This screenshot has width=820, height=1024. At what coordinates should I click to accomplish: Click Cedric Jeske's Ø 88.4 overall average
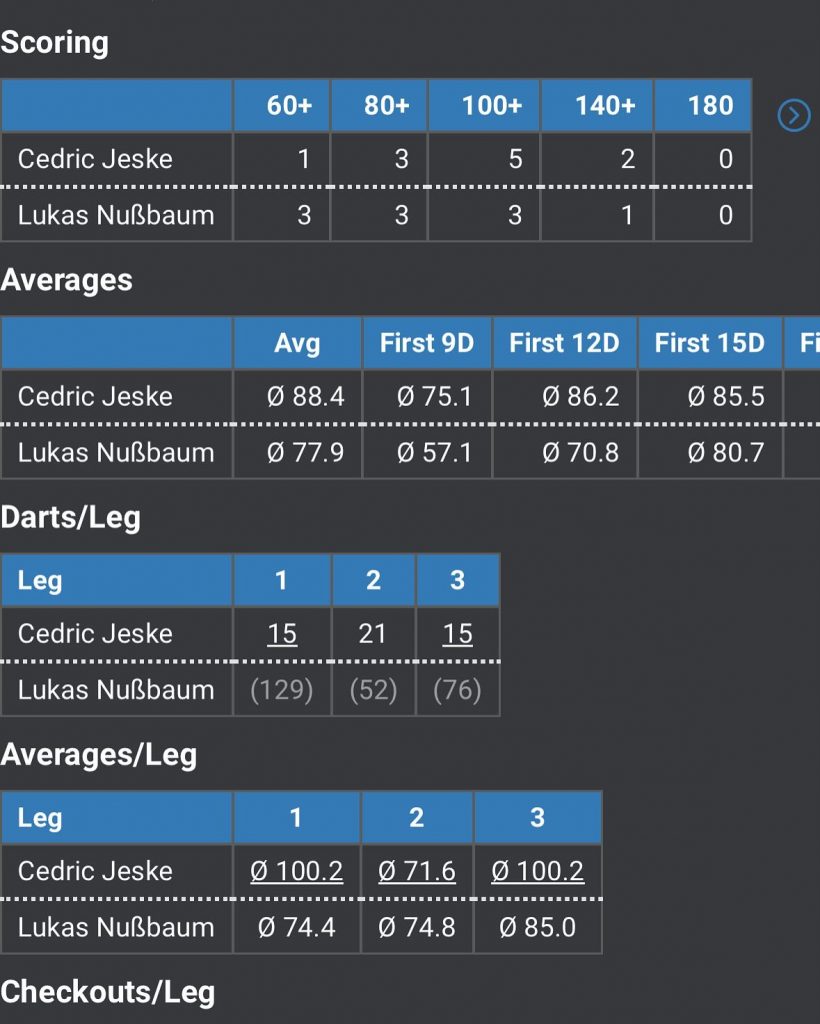(305, 397)
